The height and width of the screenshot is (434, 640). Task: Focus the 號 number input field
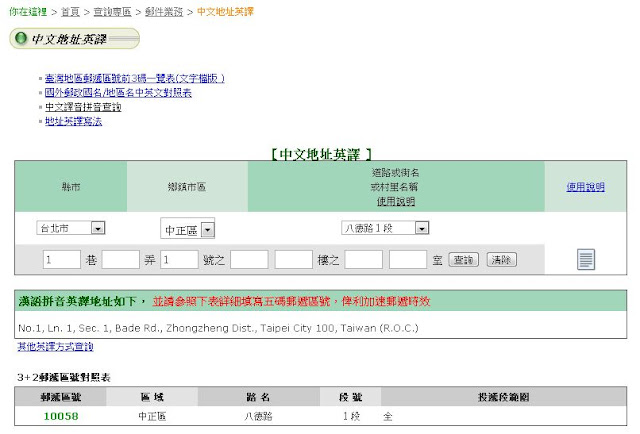coord(179,260)
